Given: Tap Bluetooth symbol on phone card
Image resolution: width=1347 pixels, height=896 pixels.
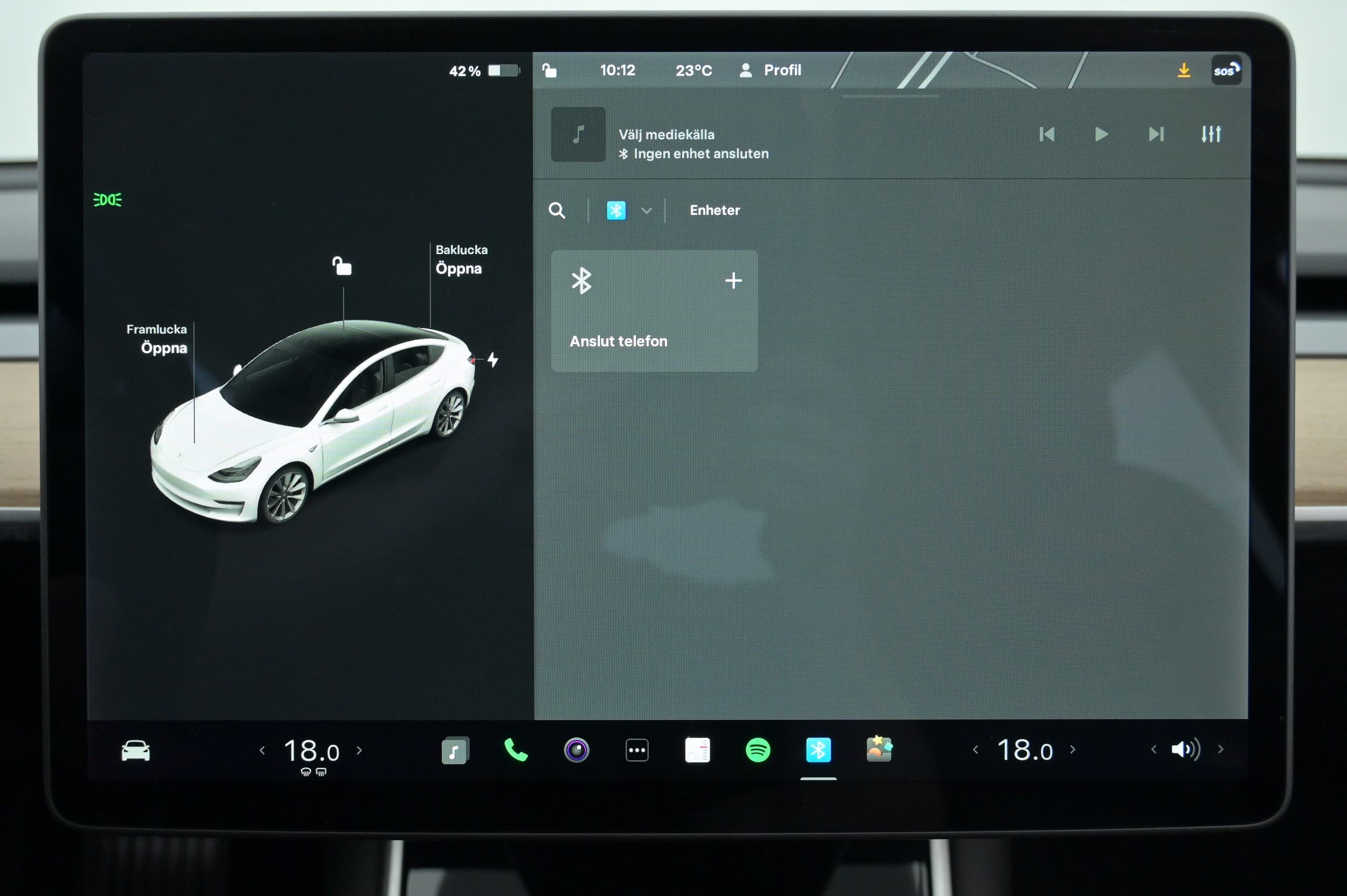Looking at the screenshot, I should pos(582,281).
